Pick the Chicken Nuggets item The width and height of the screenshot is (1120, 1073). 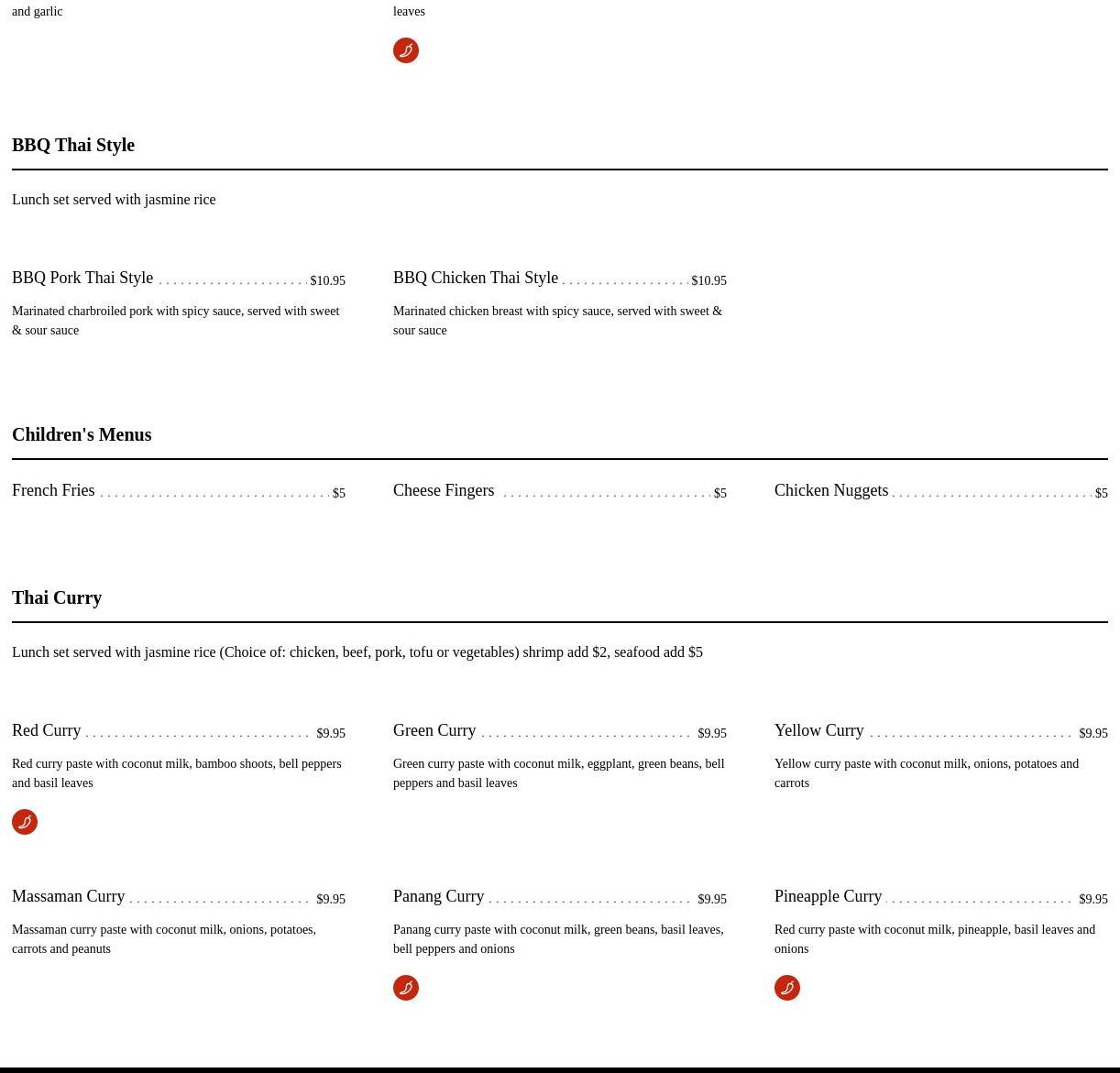(831, 490)
